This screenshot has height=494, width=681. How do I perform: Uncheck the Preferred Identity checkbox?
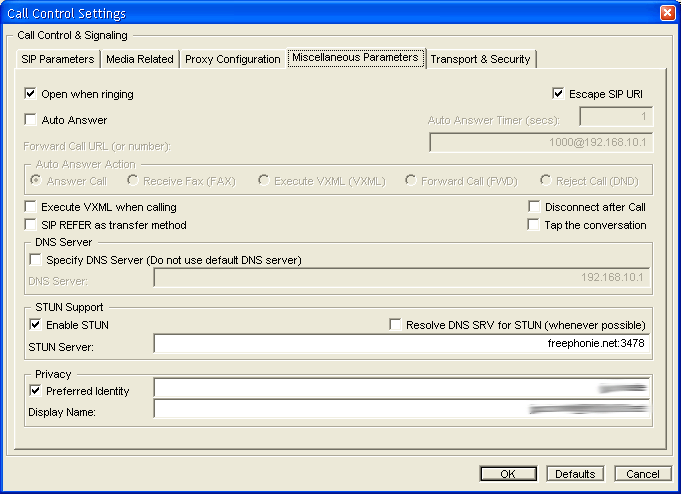pos(36,391)
